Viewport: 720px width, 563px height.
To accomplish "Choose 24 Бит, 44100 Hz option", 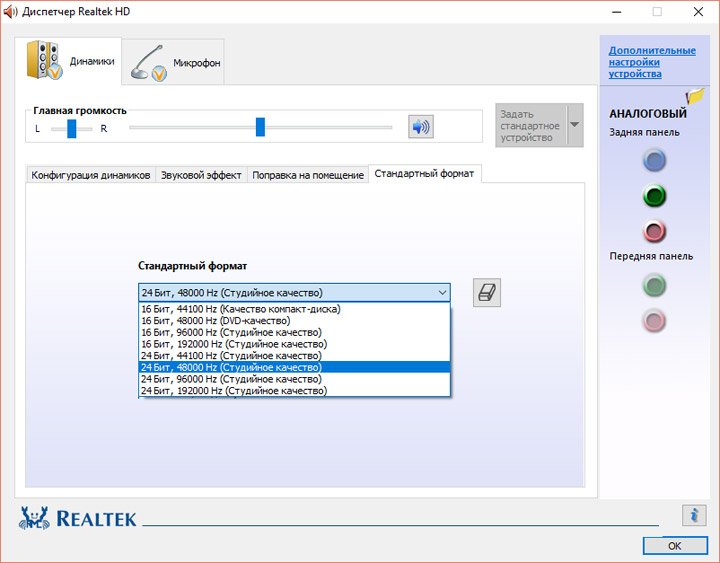I will [x=294, y=356].
